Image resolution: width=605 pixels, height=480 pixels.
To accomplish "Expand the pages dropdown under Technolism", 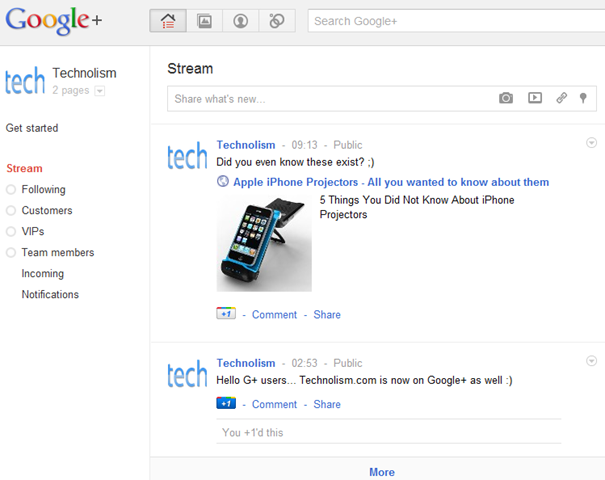I will click(100, 91).
